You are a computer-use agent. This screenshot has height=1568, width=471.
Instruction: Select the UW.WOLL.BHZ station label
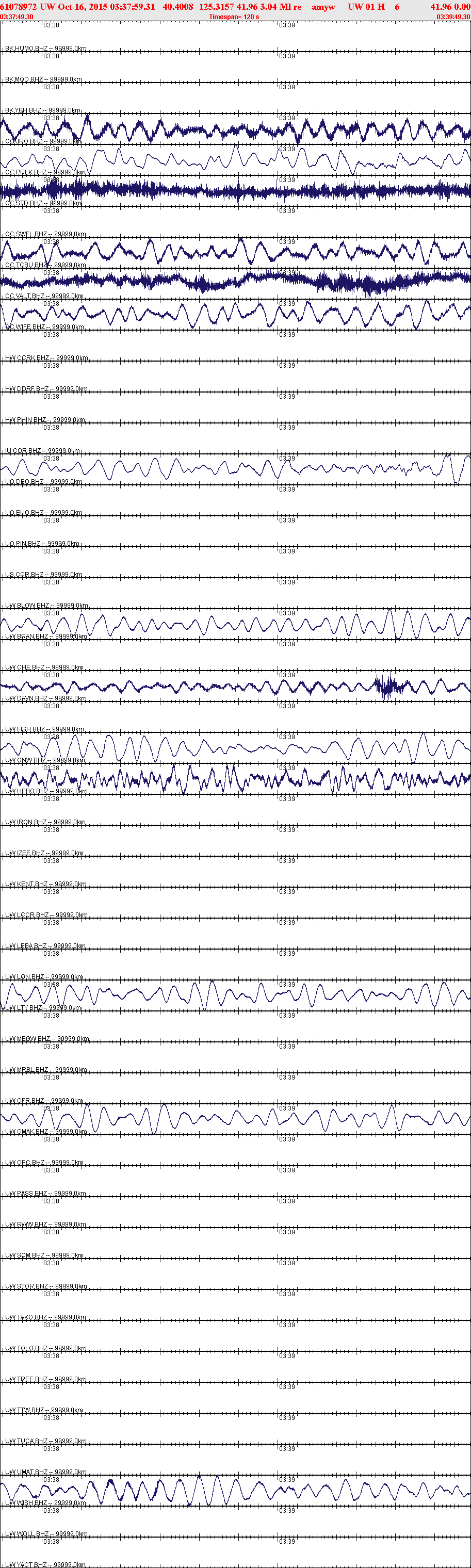click(x=46, y=1535)
